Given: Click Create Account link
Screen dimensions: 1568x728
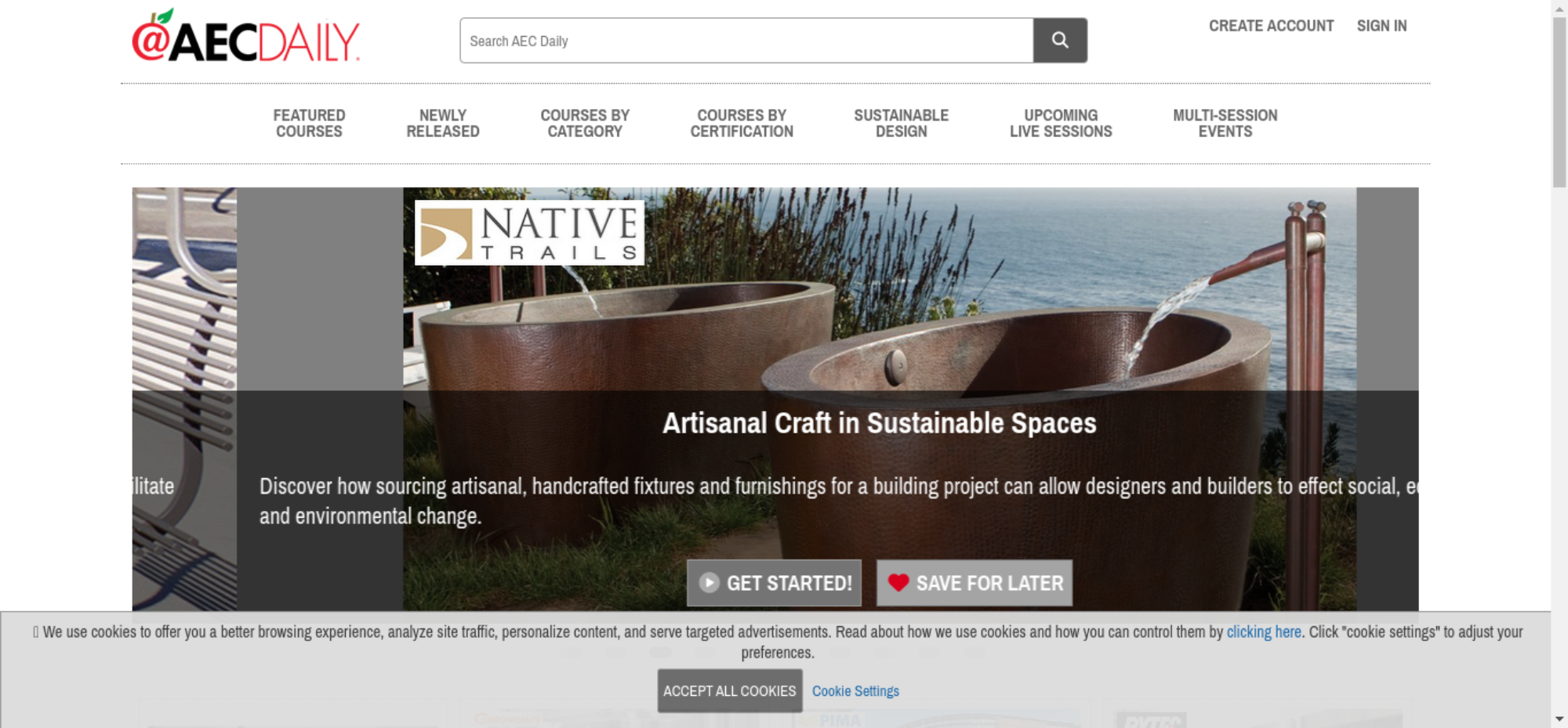Looking at the screenshot, I should coord(1271,26).
